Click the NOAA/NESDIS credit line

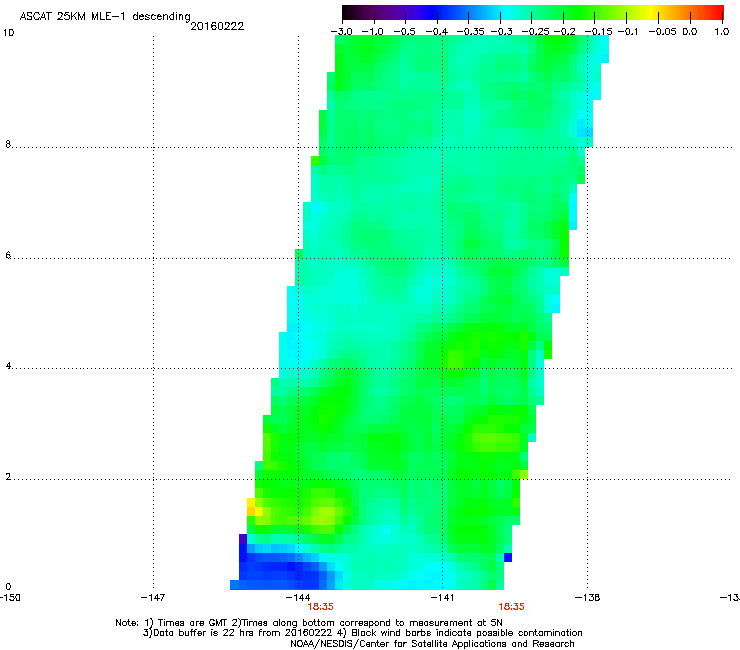(x=432, y=644)
